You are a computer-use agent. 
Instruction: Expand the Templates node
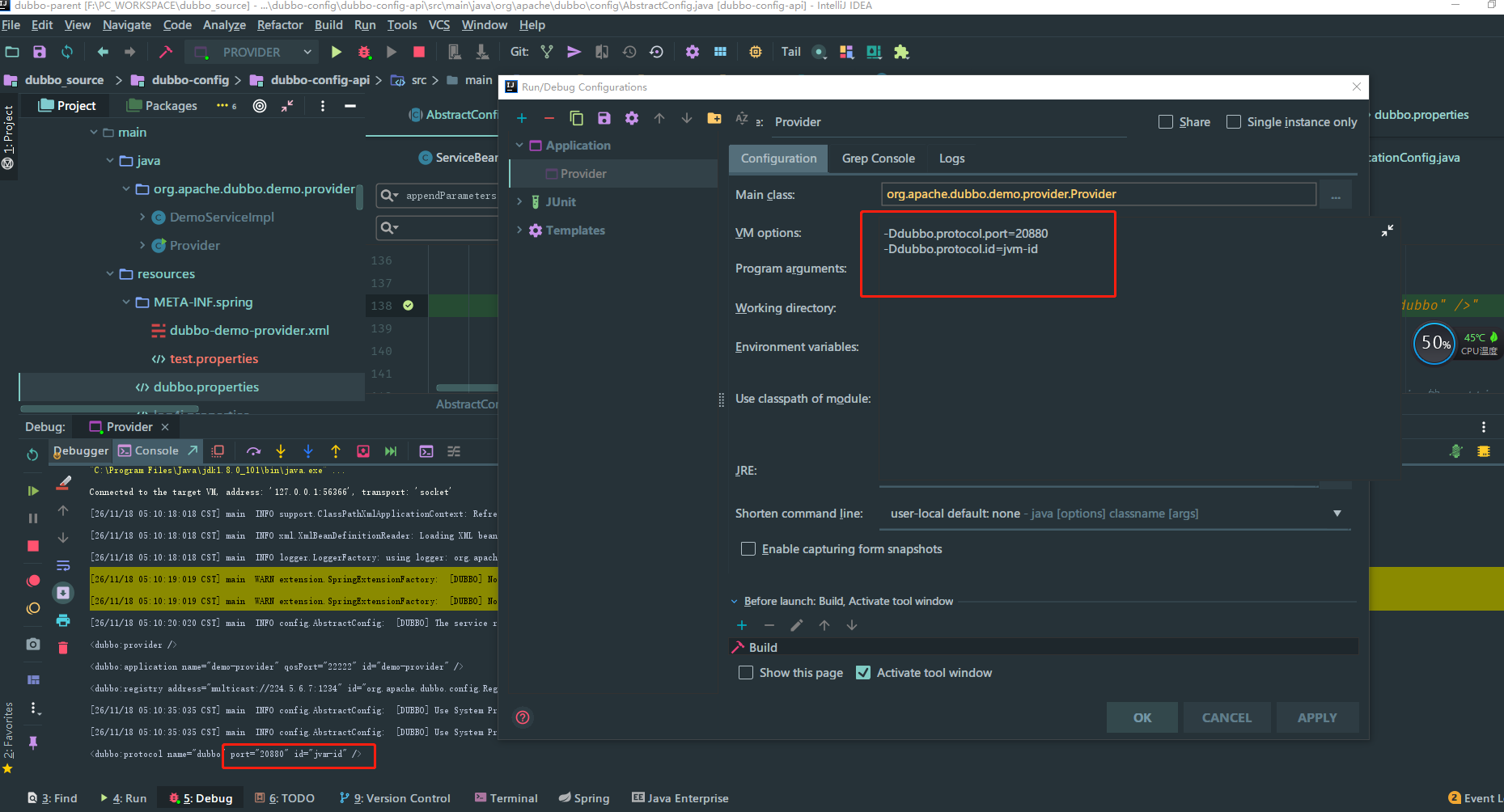[519, 230]
